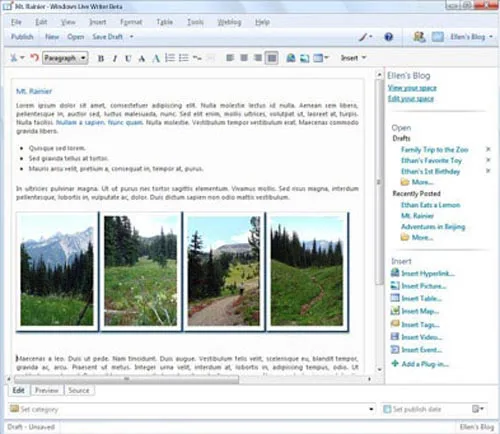Click the undo arrow icon

point(34,58)
